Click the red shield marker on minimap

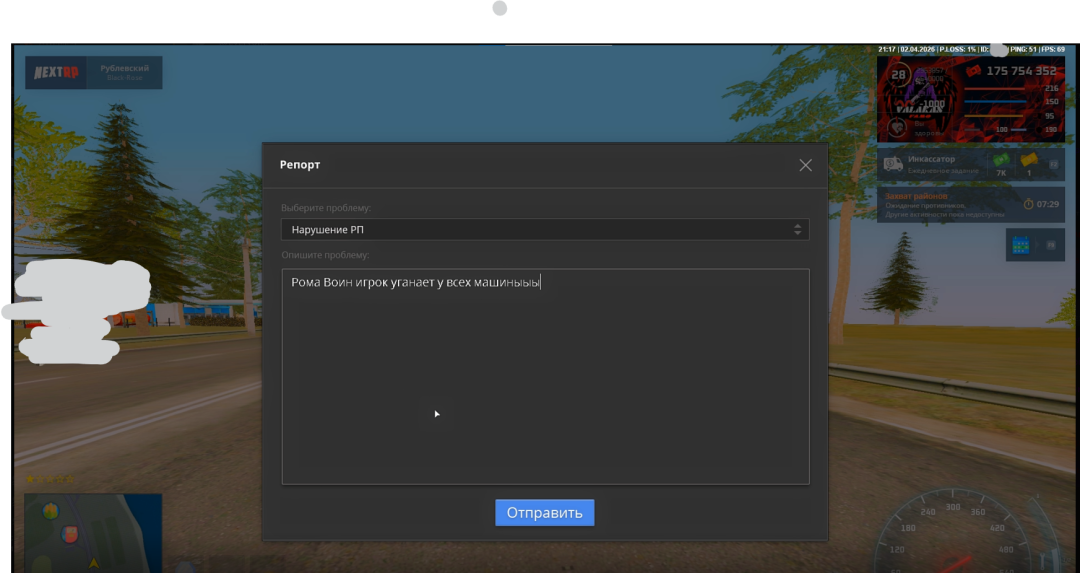70,534
